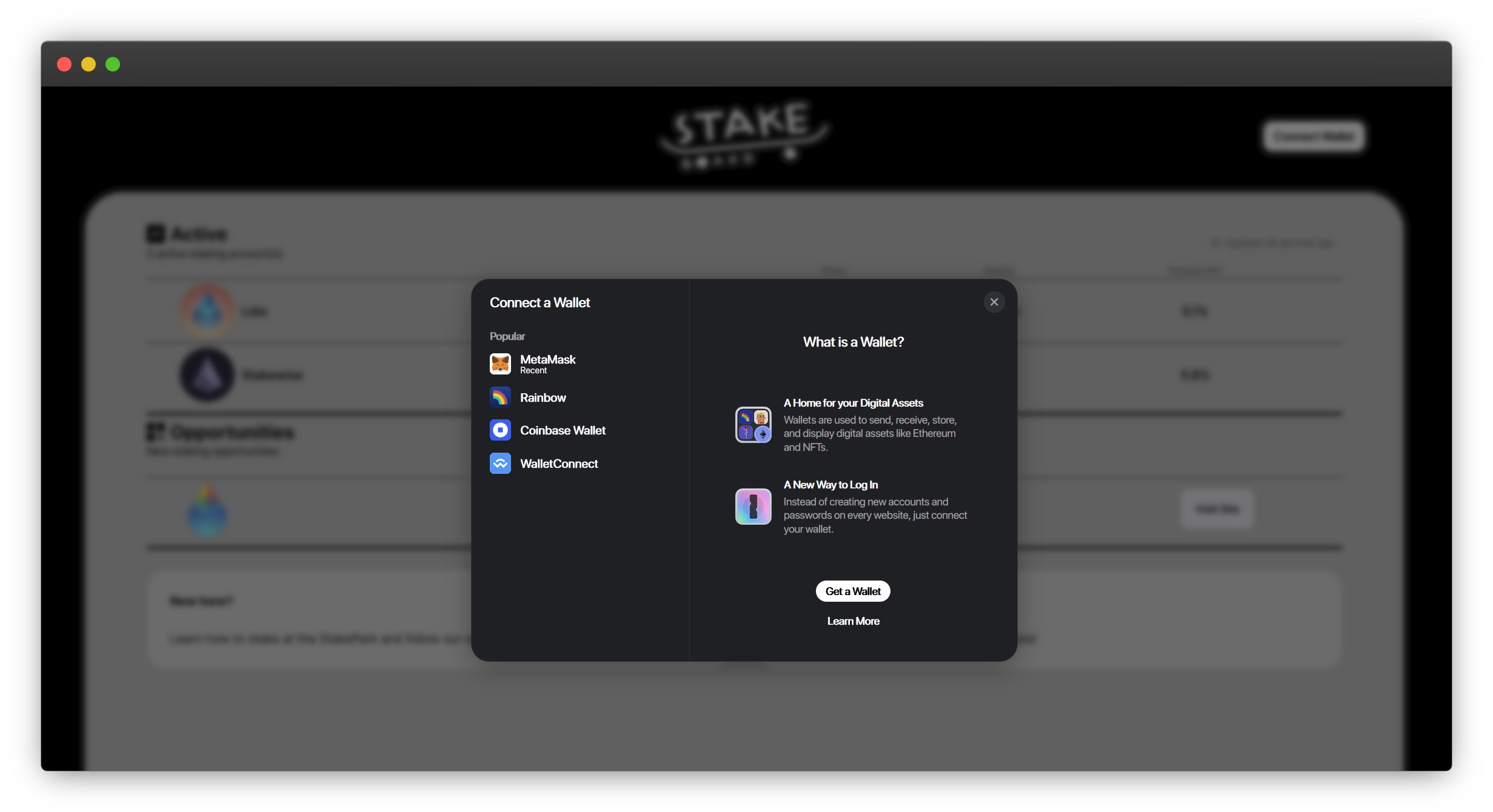This screenshot has height=812, width=1493.
Task: Click the red close window control
Action: pyautogui.click(x=64, y=64)
